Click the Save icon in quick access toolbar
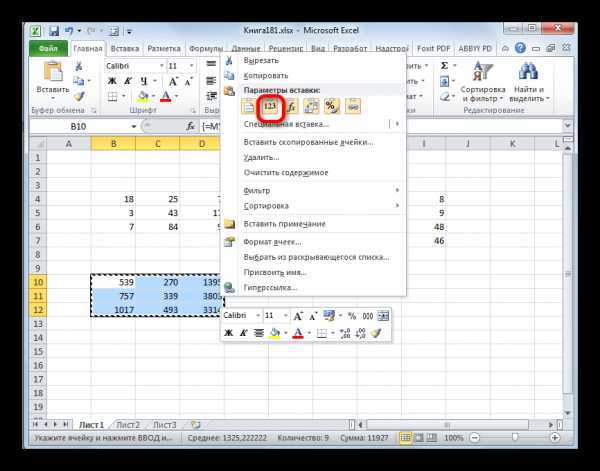 click(x=54, y=31)
